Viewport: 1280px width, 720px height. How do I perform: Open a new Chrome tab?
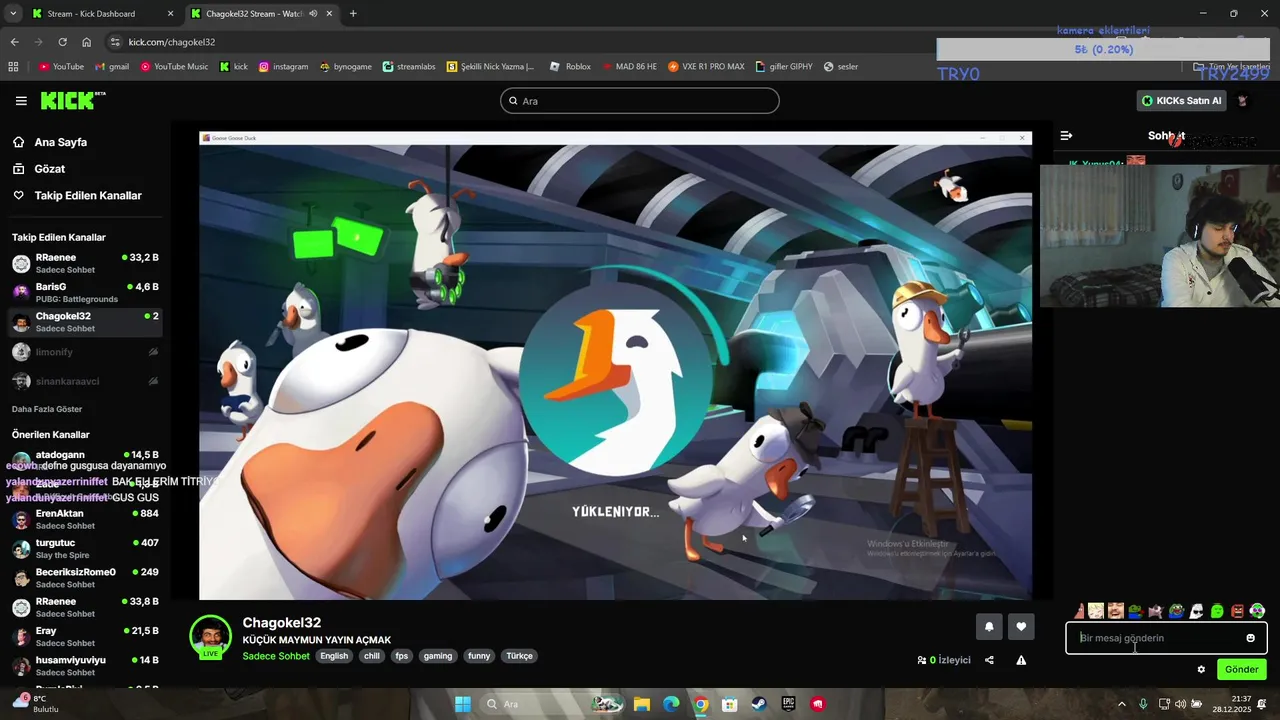(x=353, y=14)
